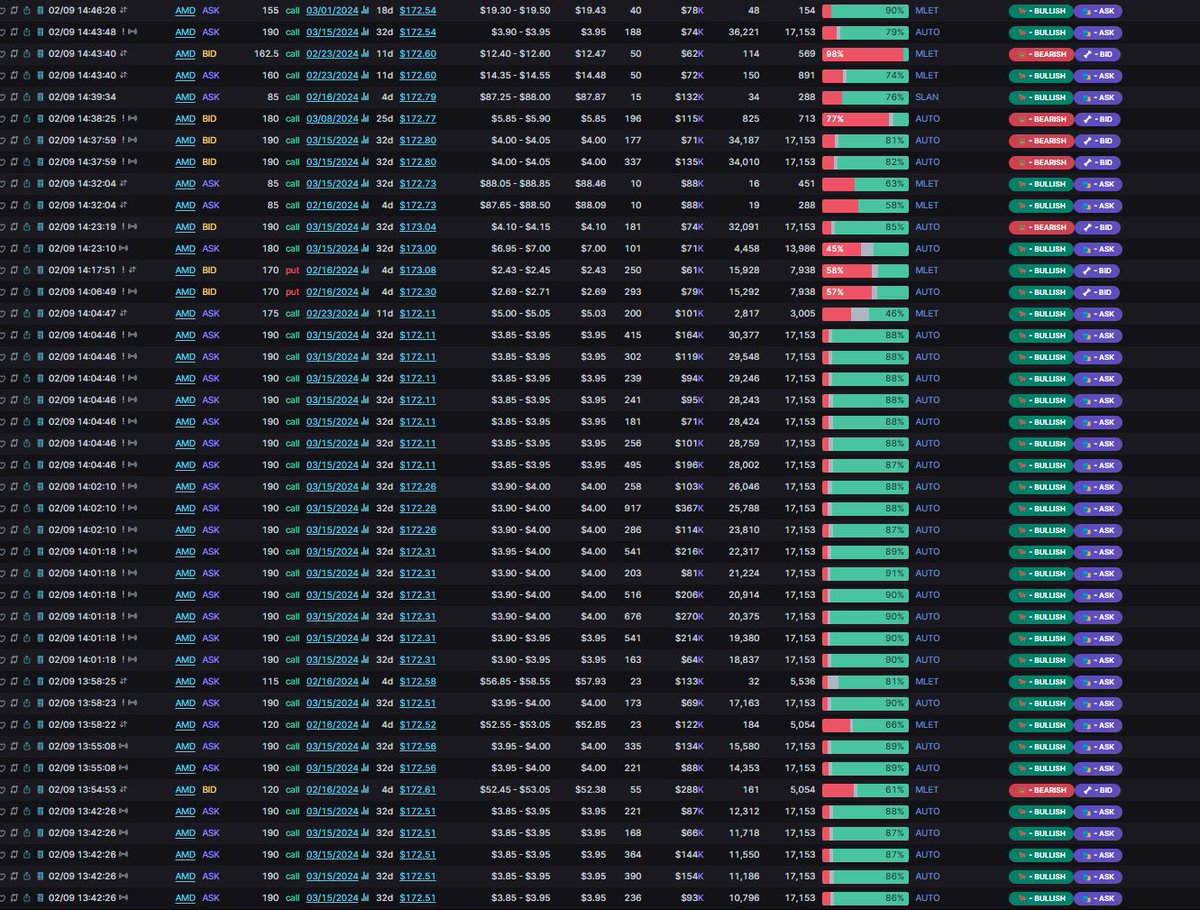Open the chart icon beside the 03/08/2024 expiry

tap(365, 118)
